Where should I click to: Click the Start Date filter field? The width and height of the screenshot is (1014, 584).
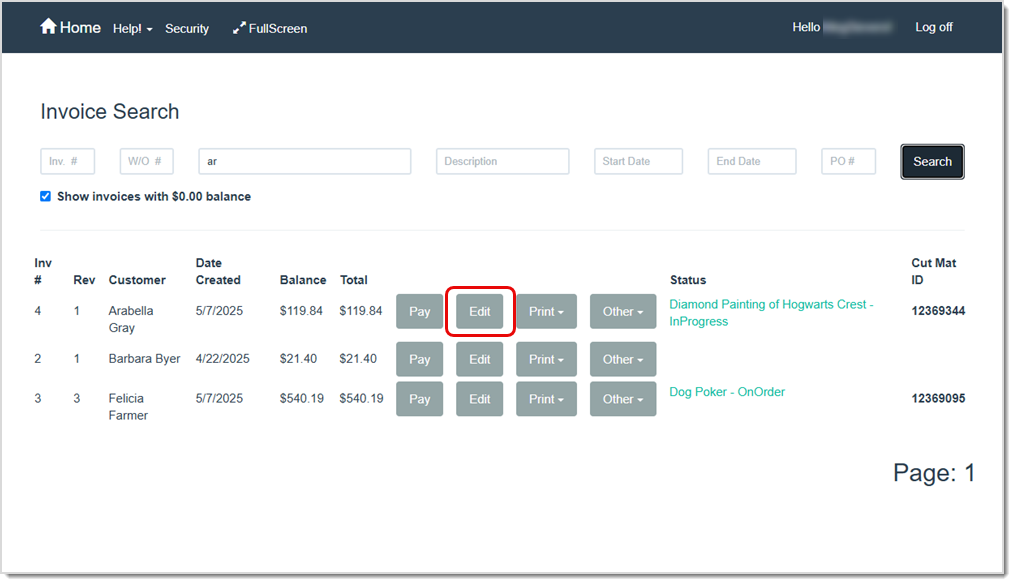(638, 160)
